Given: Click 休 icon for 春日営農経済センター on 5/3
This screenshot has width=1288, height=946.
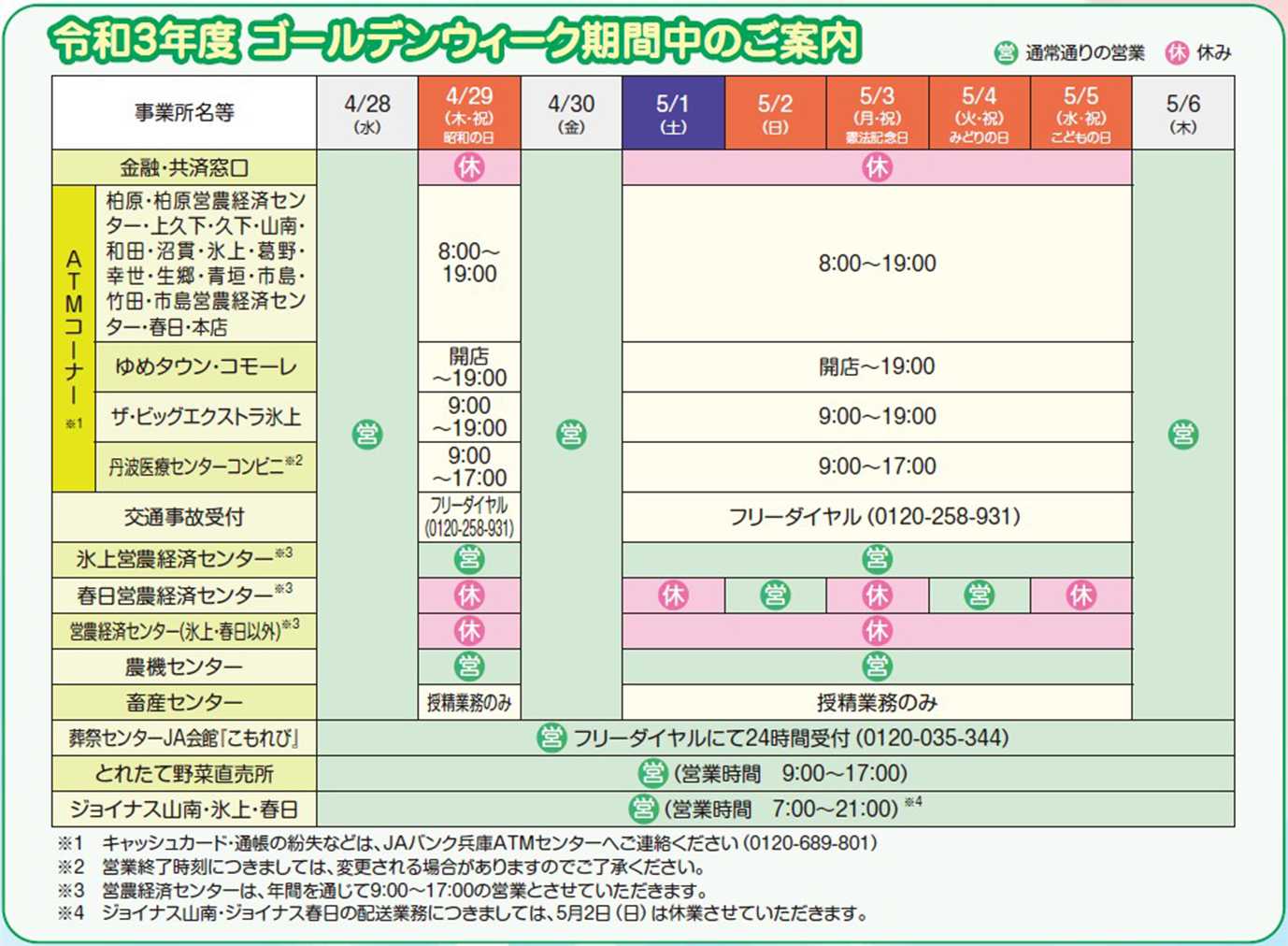Looking at the screenshot, I should point(877,595).
